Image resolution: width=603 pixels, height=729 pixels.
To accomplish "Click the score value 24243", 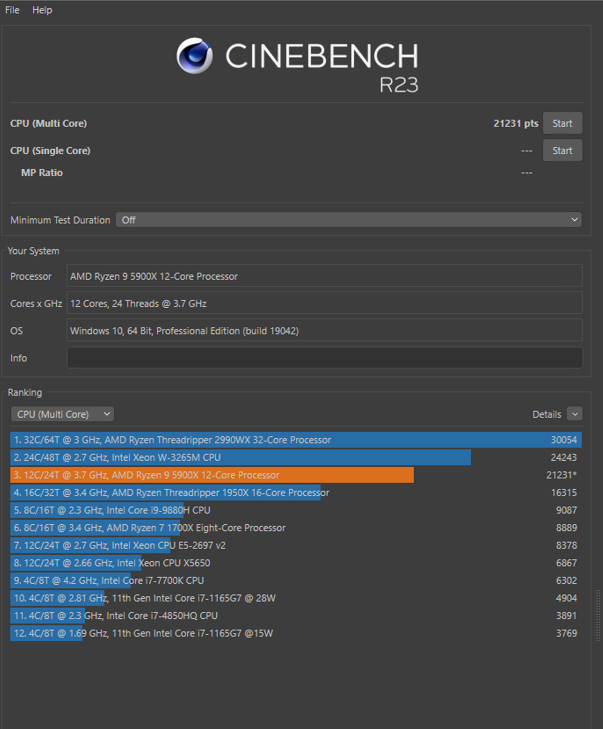I will 563,457.
